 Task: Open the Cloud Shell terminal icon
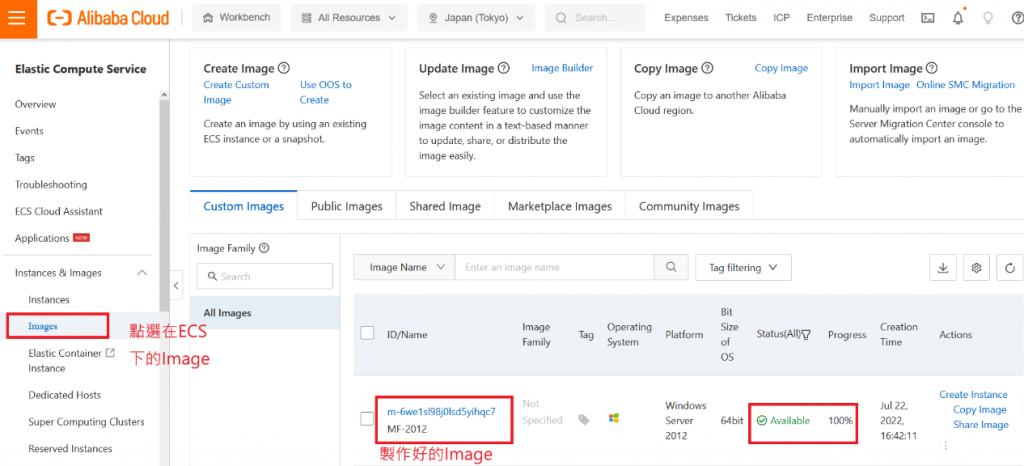[x=927, y=18]
